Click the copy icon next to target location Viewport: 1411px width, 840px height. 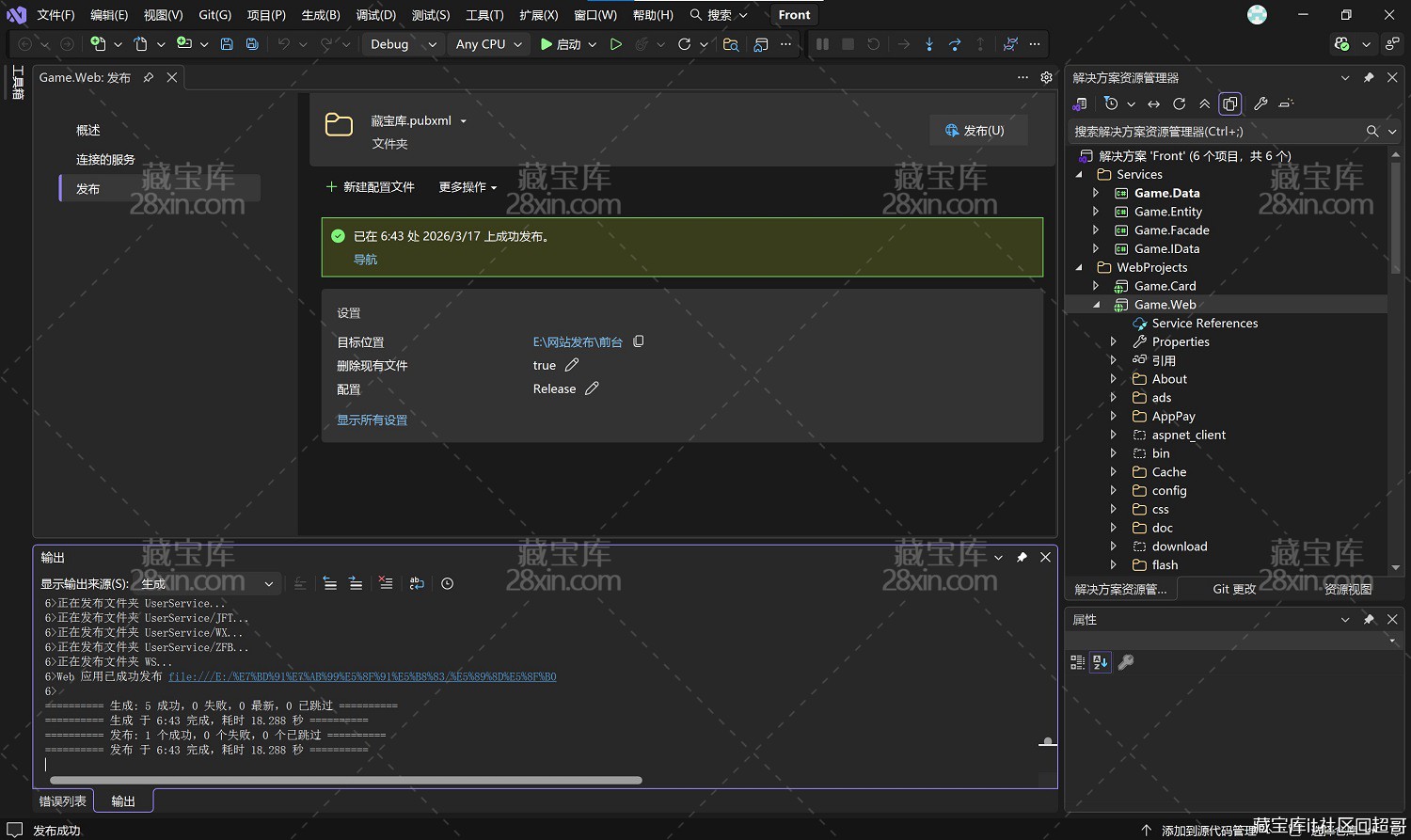639,341
